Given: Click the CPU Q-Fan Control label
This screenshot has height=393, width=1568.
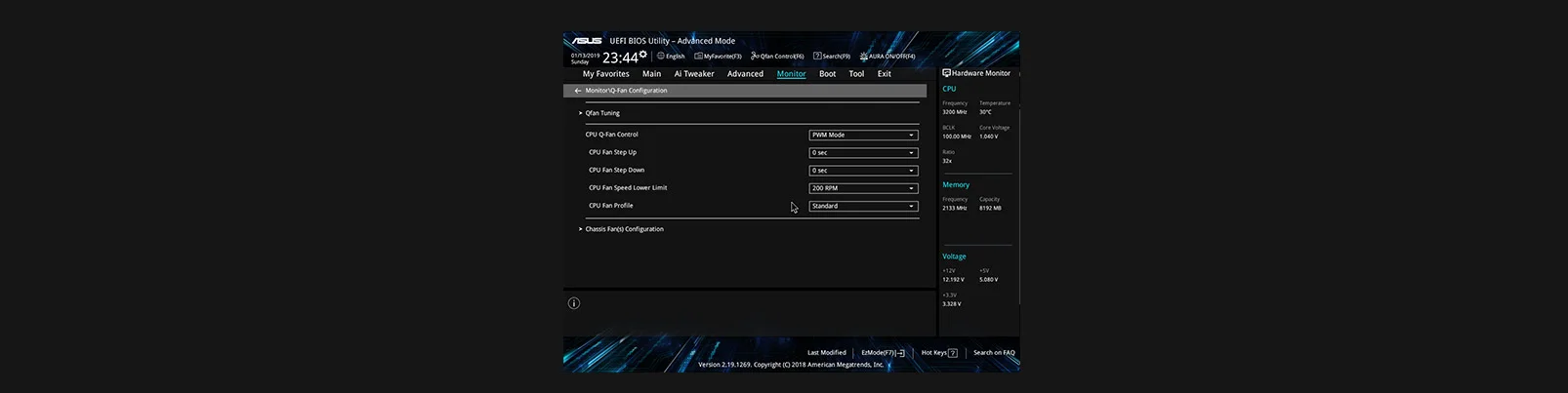Looking at the screenshot, I should pyautogui.click(x=612, y=135).
